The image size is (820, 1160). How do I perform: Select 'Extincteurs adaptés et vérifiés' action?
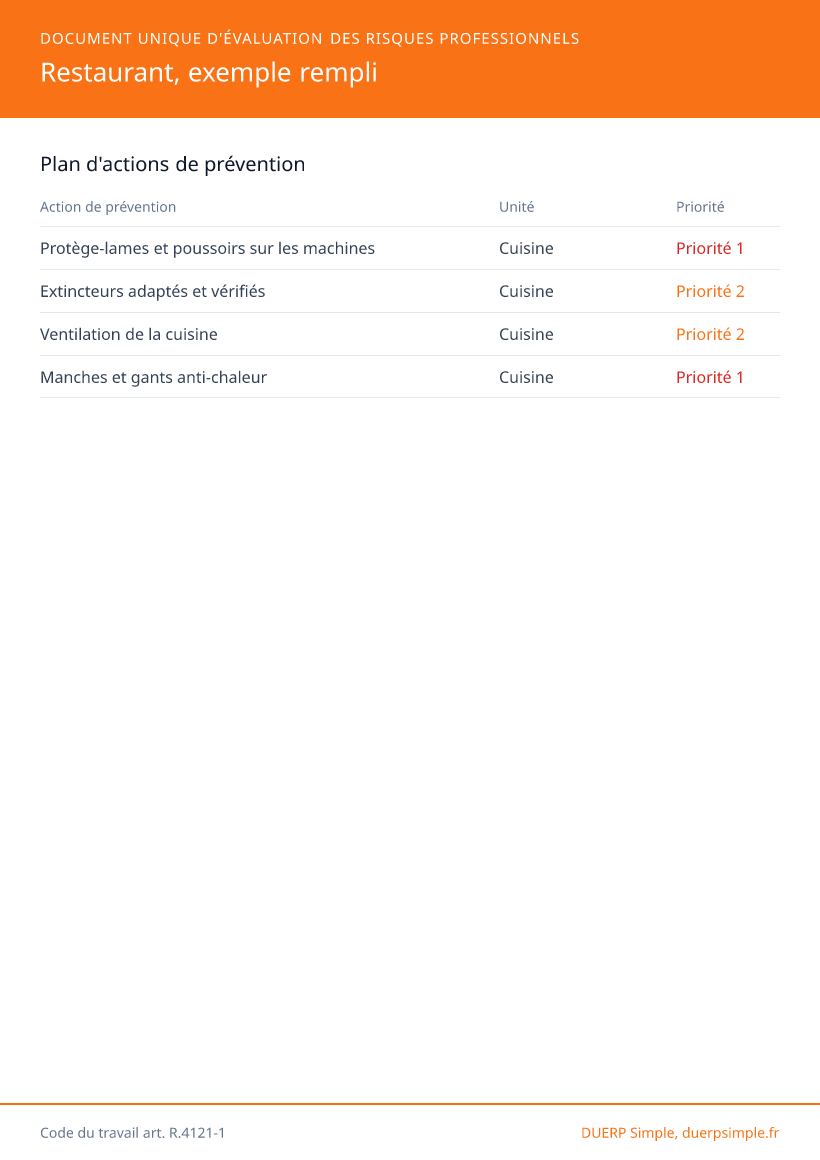(x=152, y=291)
